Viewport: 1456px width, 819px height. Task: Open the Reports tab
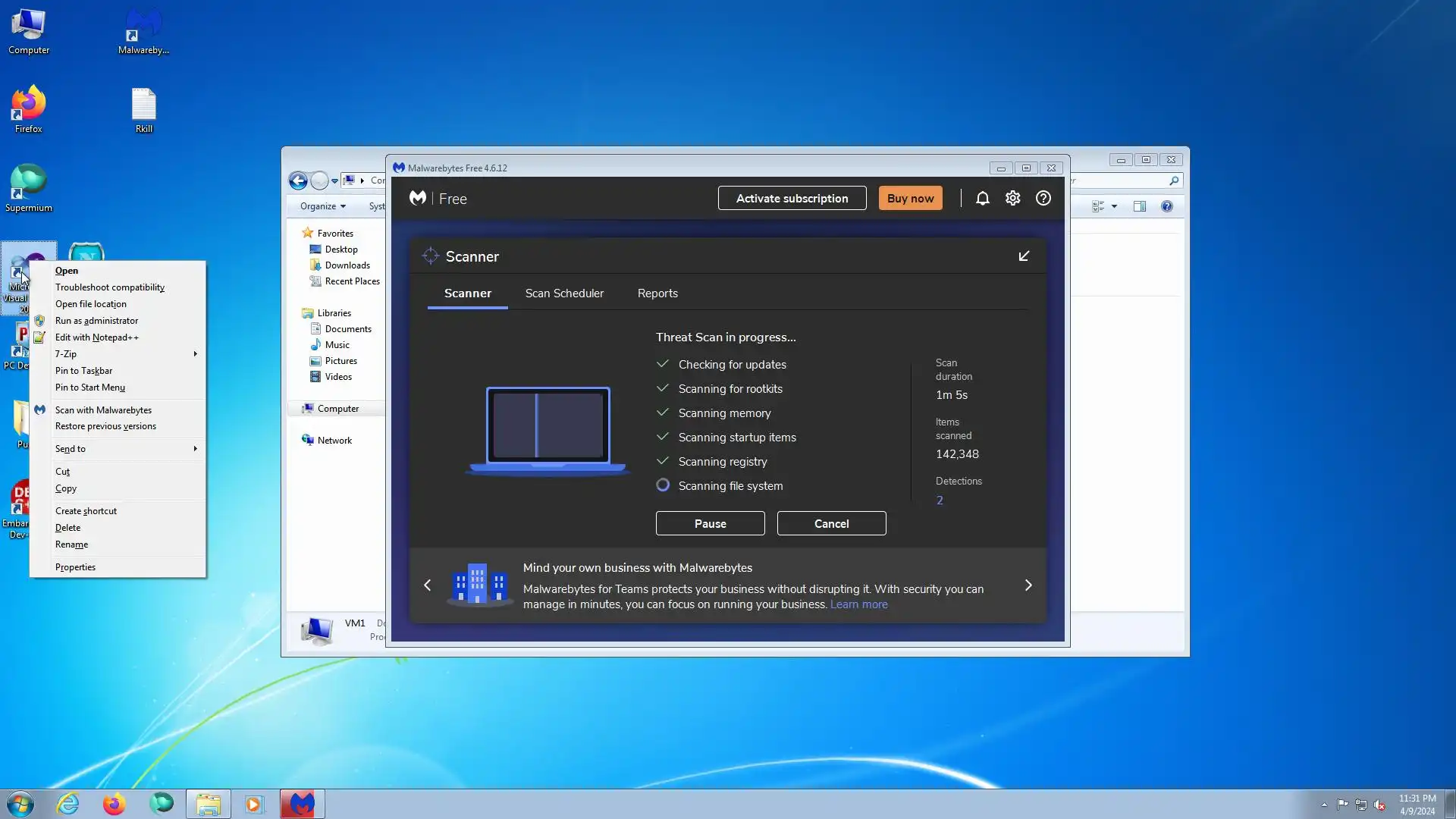click(657, 293)
